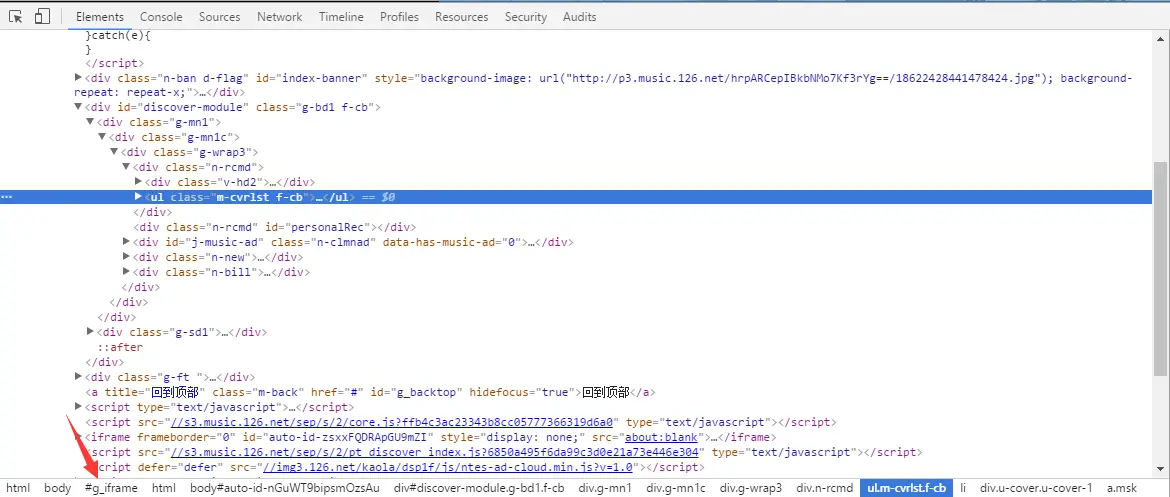The image size is (1170, 497).
Task: Select the a.msk breadcrumb
Action: coord(1121,488)
